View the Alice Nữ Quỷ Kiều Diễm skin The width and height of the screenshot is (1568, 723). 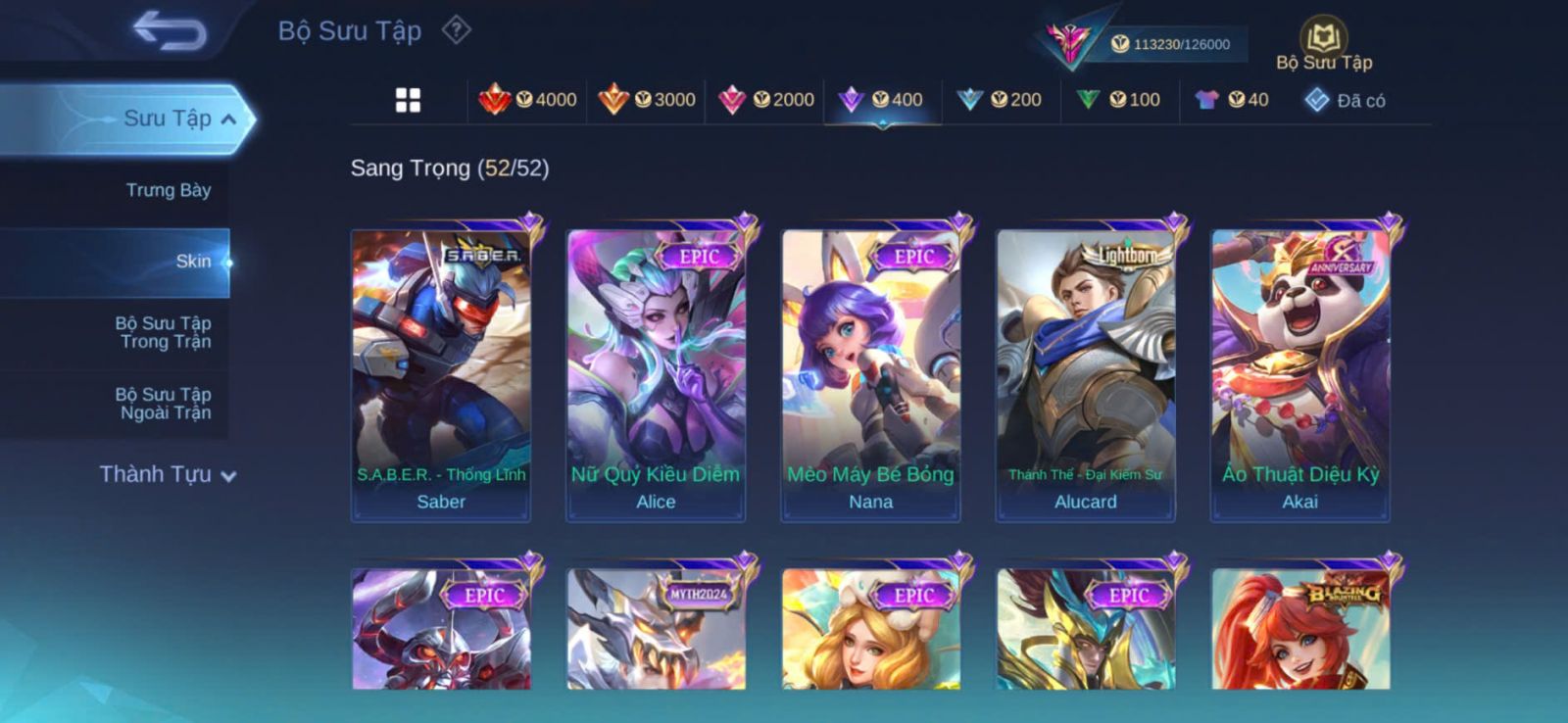coord(656,375)
